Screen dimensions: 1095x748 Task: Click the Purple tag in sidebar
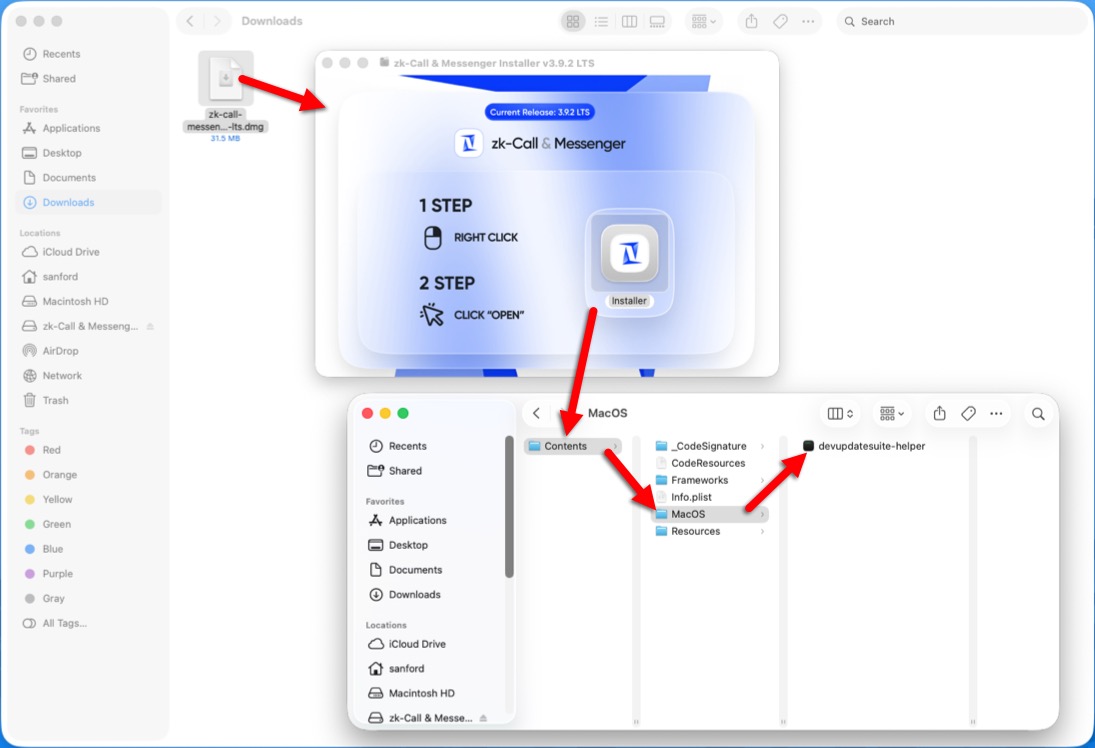tap(57, 574)
